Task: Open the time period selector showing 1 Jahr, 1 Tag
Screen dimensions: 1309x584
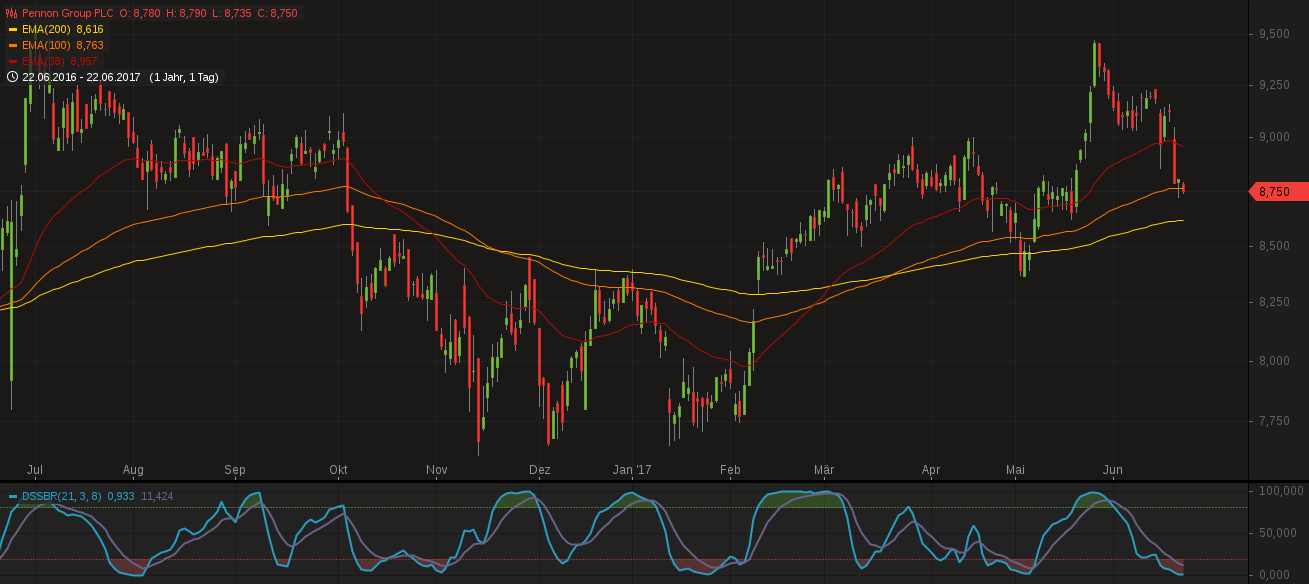Action: (184, 76)
